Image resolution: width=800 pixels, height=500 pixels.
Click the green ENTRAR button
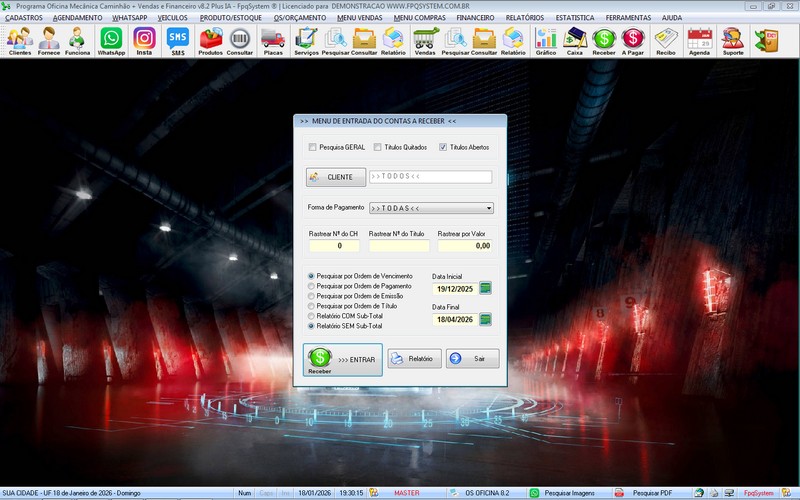343,358
